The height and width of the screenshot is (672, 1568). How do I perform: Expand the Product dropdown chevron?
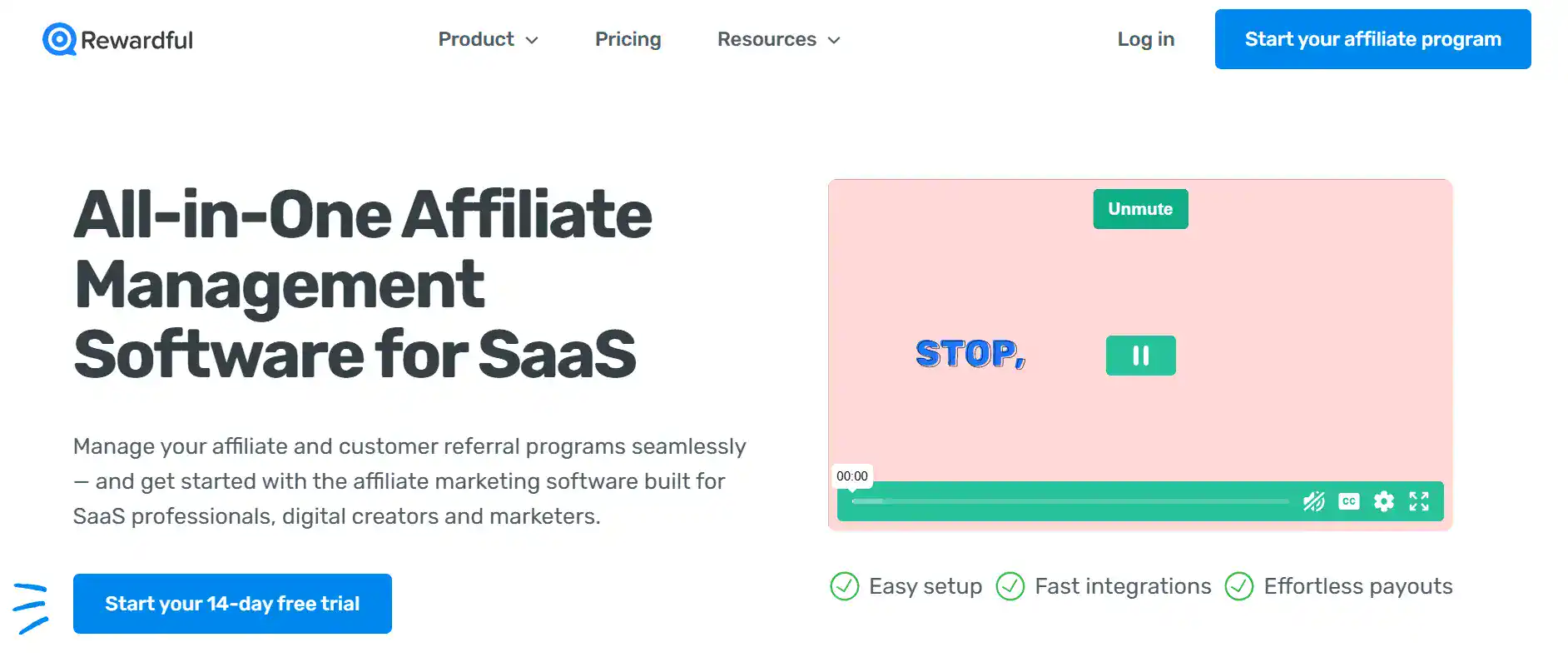(533, 40)
